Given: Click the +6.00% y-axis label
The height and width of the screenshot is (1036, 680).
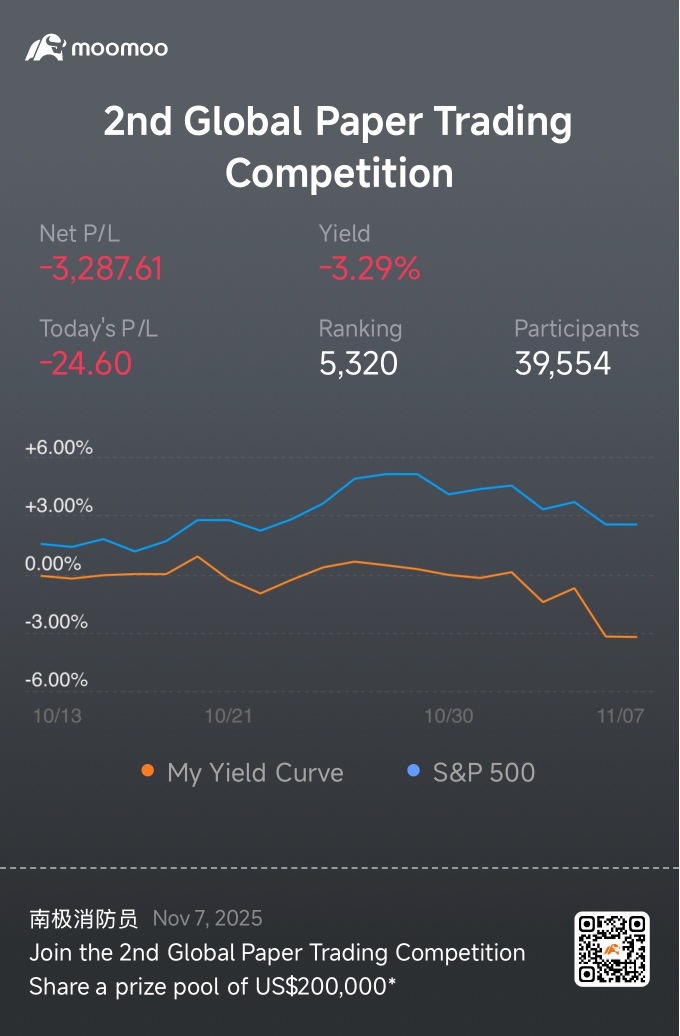Looking at the screenshot, I should tap(59, 448).
